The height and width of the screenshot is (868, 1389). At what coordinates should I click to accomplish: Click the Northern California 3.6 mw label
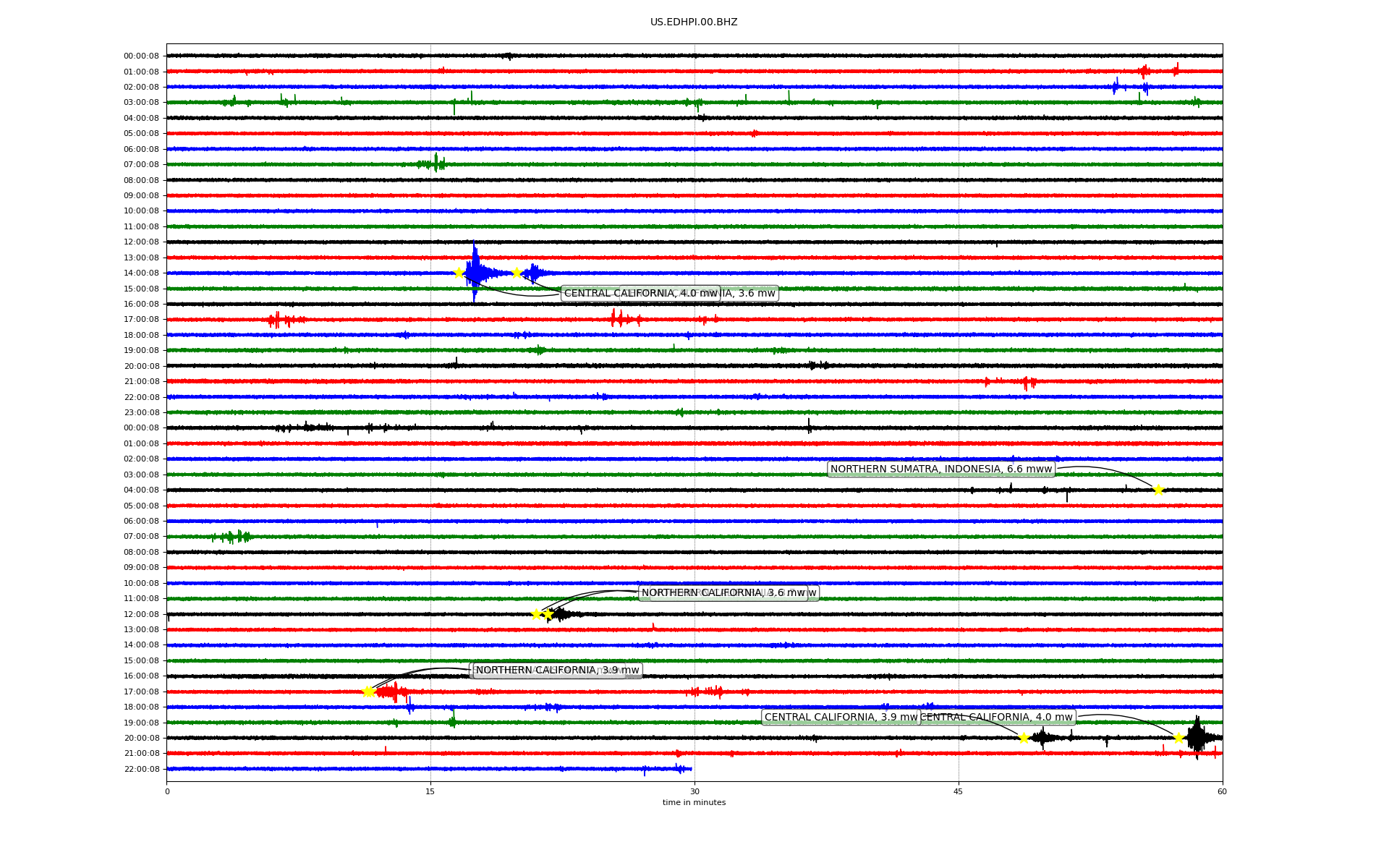(x=723, y=593)
